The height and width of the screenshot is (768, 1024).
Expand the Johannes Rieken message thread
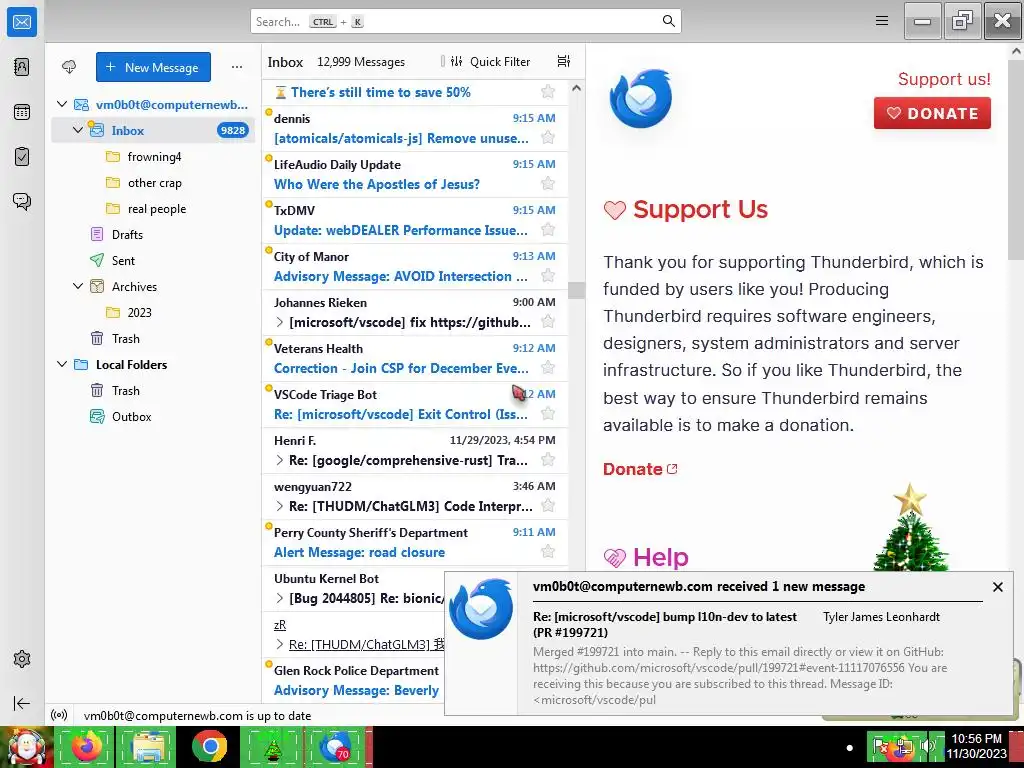[280, 322]
